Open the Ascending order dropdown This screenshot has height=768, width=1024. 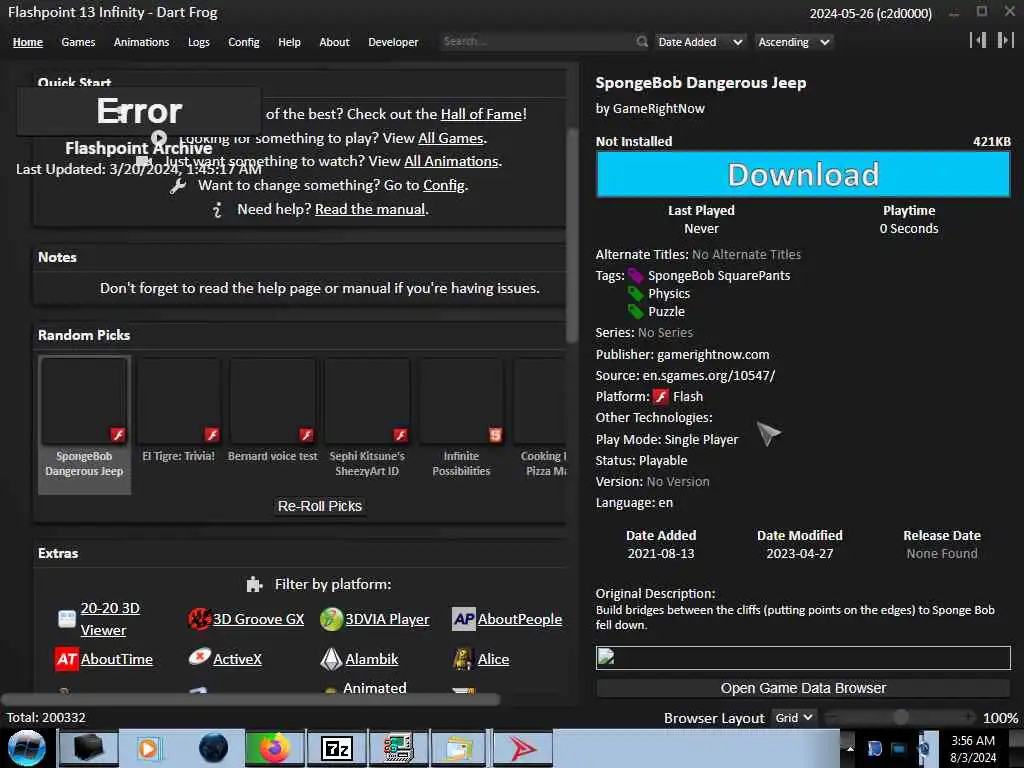point(793,42)
